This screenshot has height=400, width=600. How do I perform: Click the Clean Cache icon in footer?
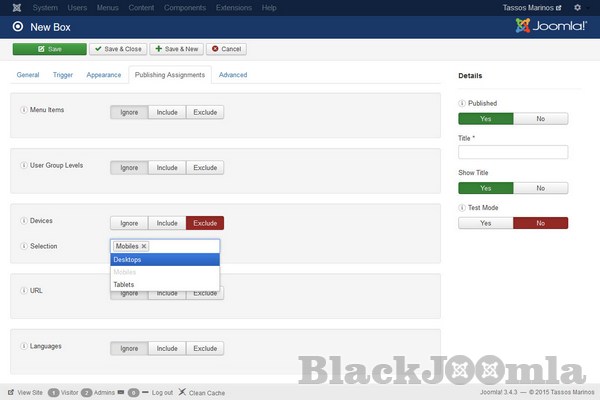pyautogui.click(x=182, y=393)
